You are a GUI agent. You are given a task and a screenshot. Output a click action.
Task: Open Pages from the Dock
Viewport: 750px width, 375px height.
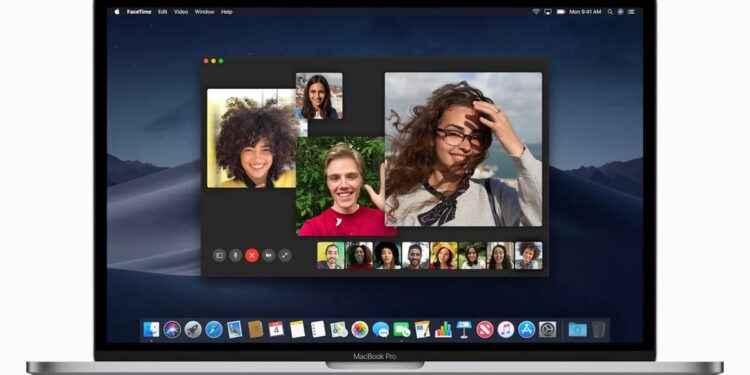point(422,330)
